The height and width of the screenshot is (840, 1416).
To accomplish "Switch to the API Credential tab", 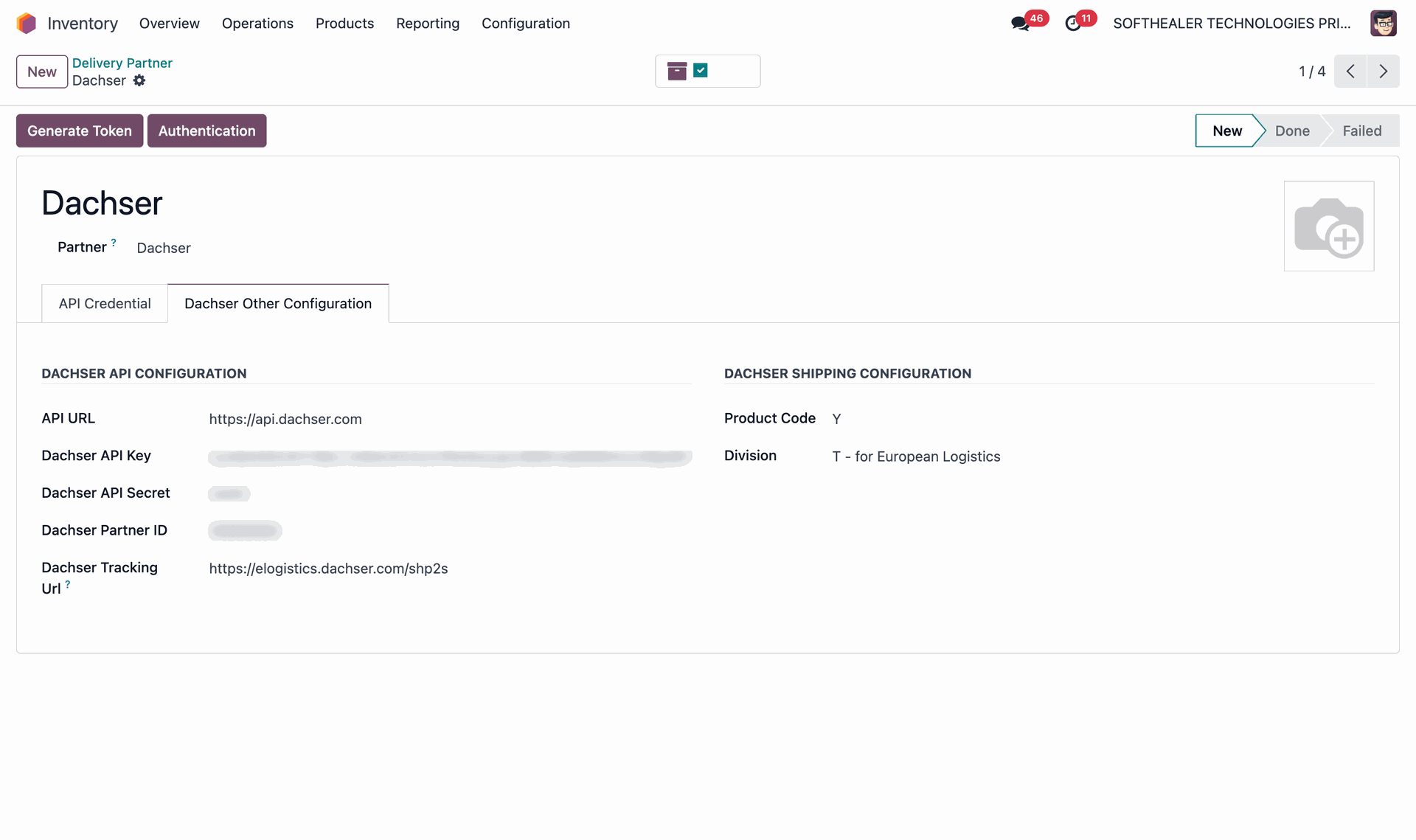I will [x=105, y=303].
